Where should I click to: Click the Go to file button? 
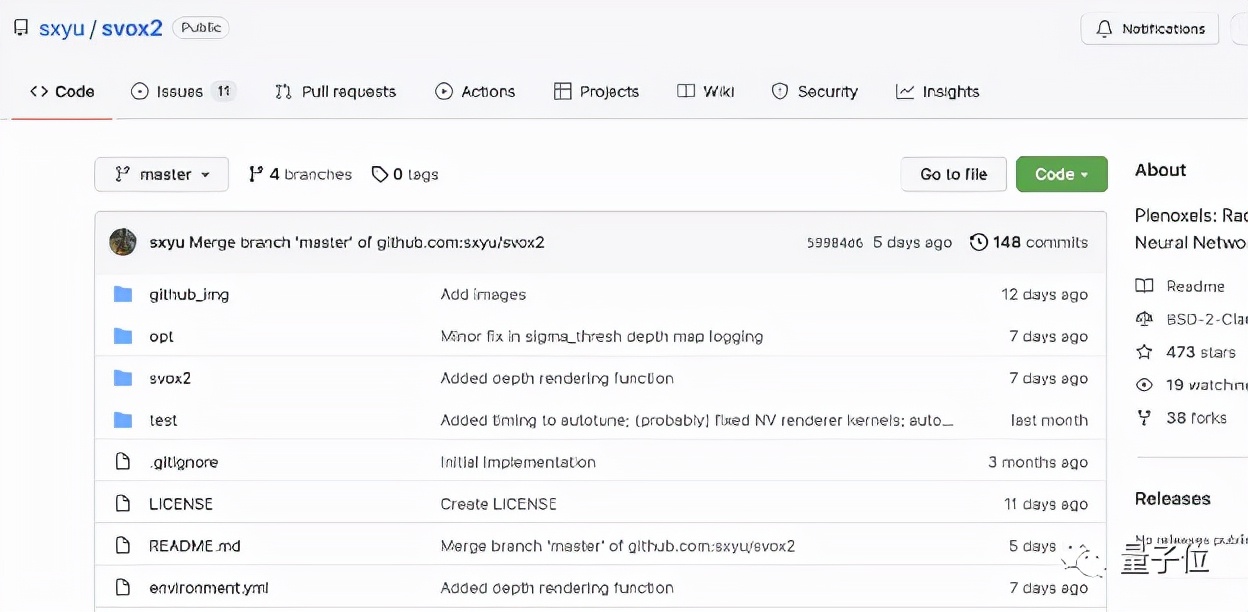pos(954,174)
